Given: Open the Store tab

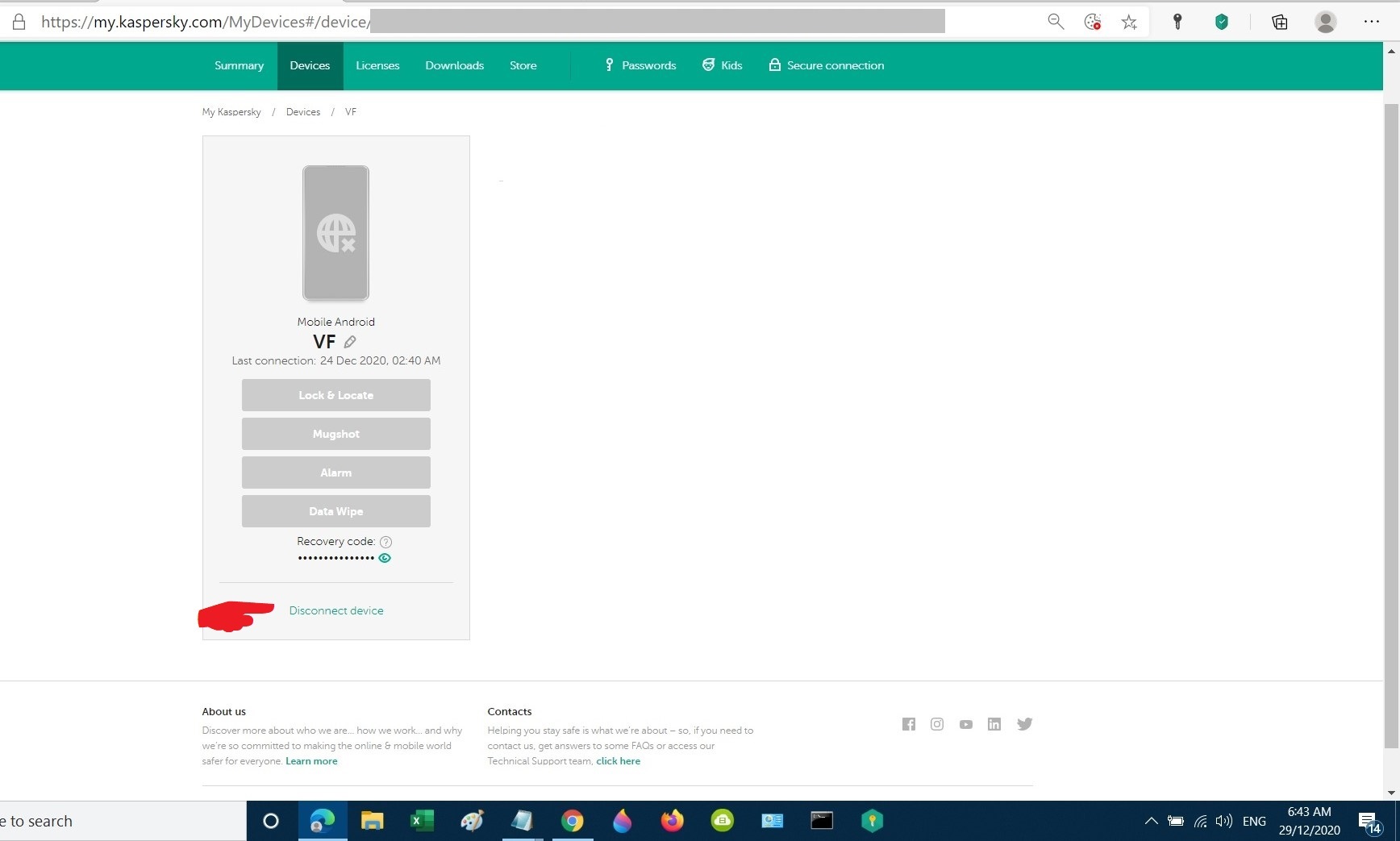Looking at the screenshot, I should pyautogui.click(x=523, y=65).
